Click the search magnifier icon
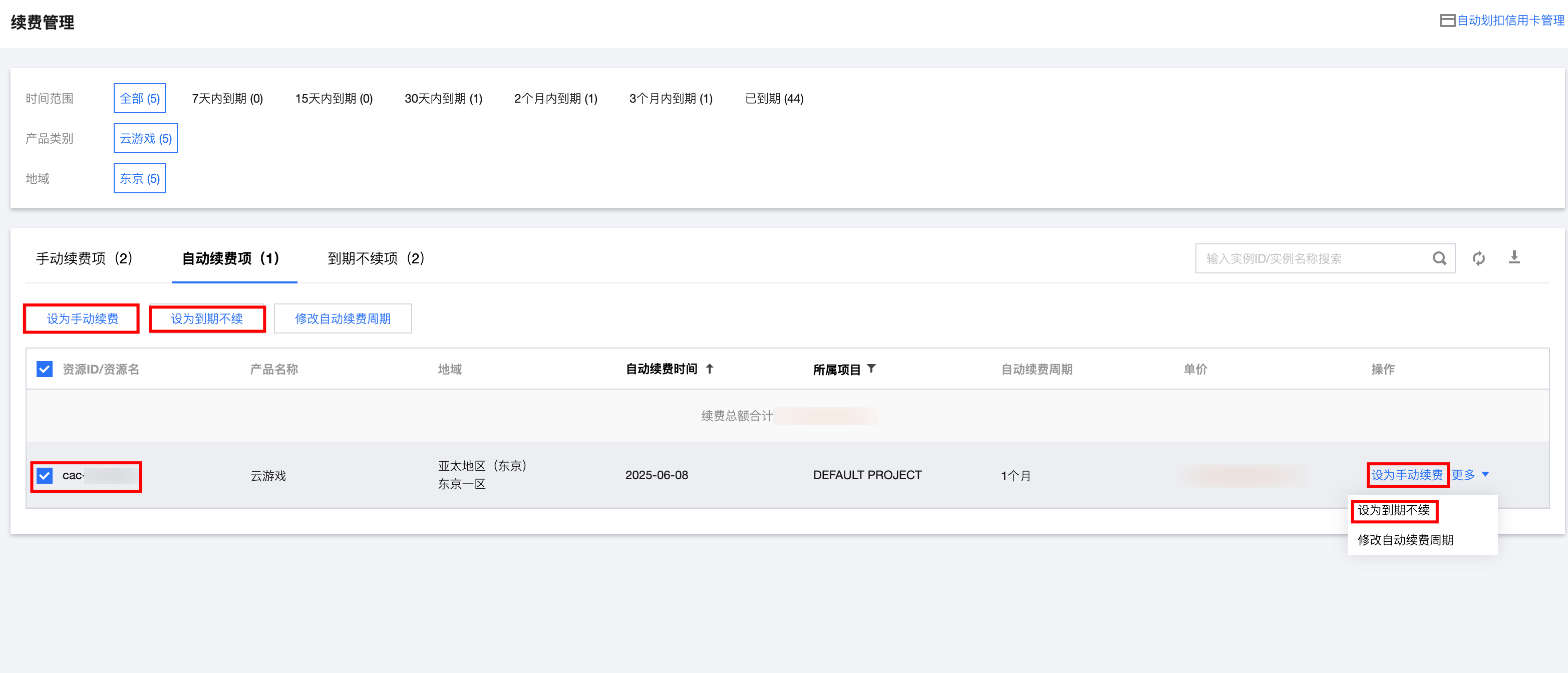This screenshot has width=1568, height=673. 1439,258
